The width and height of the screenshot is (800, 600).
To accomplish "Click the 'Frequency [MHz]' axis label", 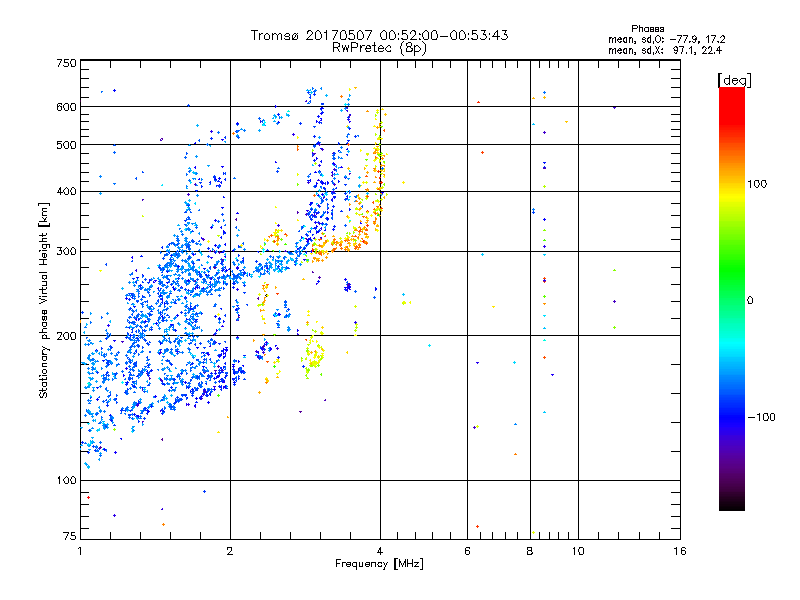I will click(x=379, y=564).
